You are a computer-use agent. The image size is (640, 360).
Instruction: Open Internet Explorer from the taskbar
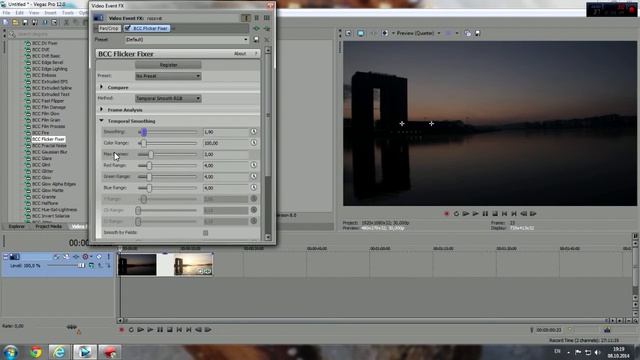click(59, 352)
